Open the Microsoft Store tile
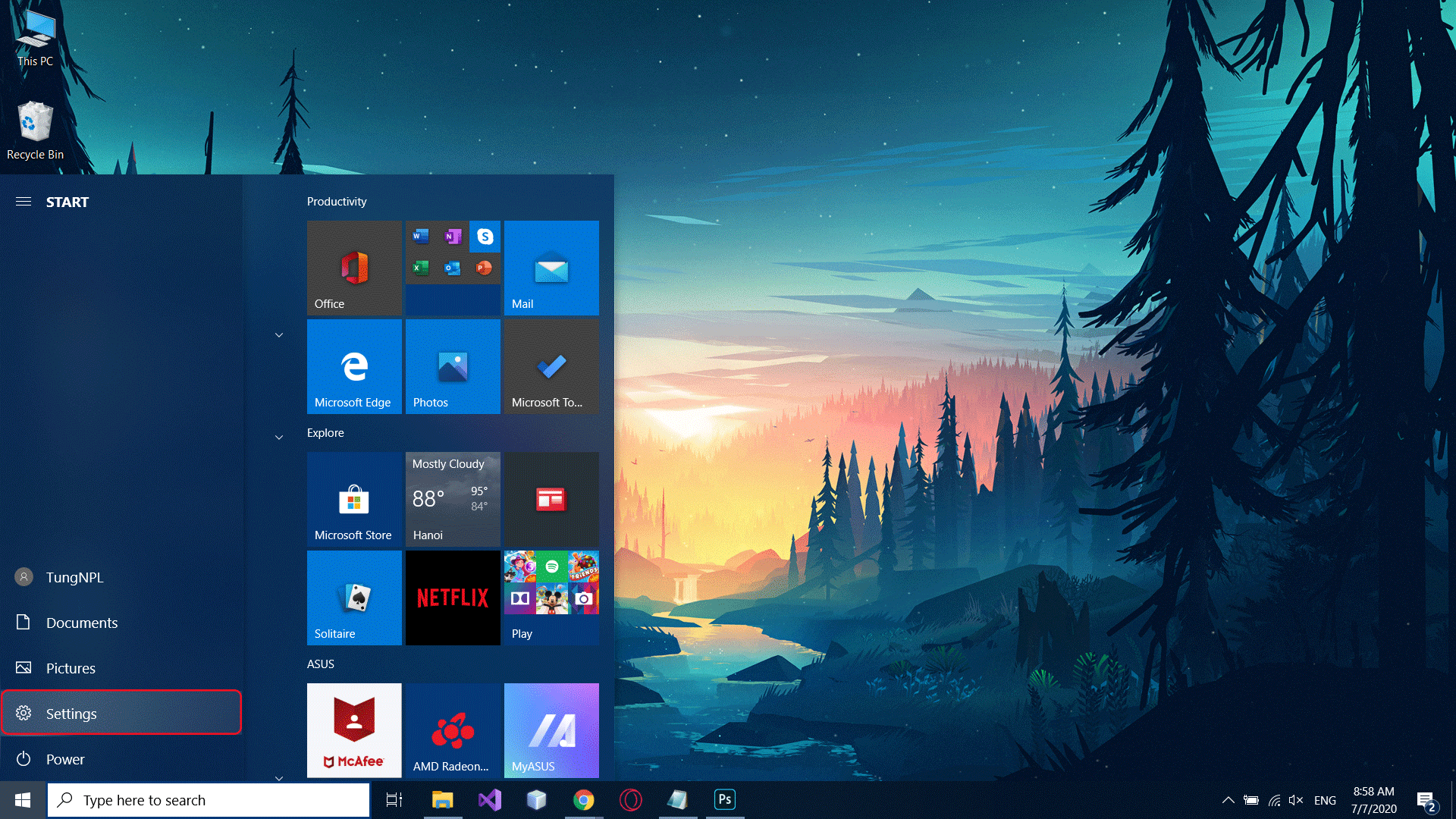The width and height of the screenshot is (1456, 819). point(354,499)
